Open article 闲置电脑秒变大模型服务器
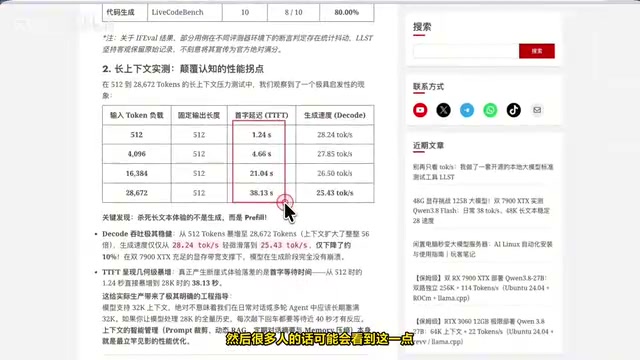 tap(482, 249)
